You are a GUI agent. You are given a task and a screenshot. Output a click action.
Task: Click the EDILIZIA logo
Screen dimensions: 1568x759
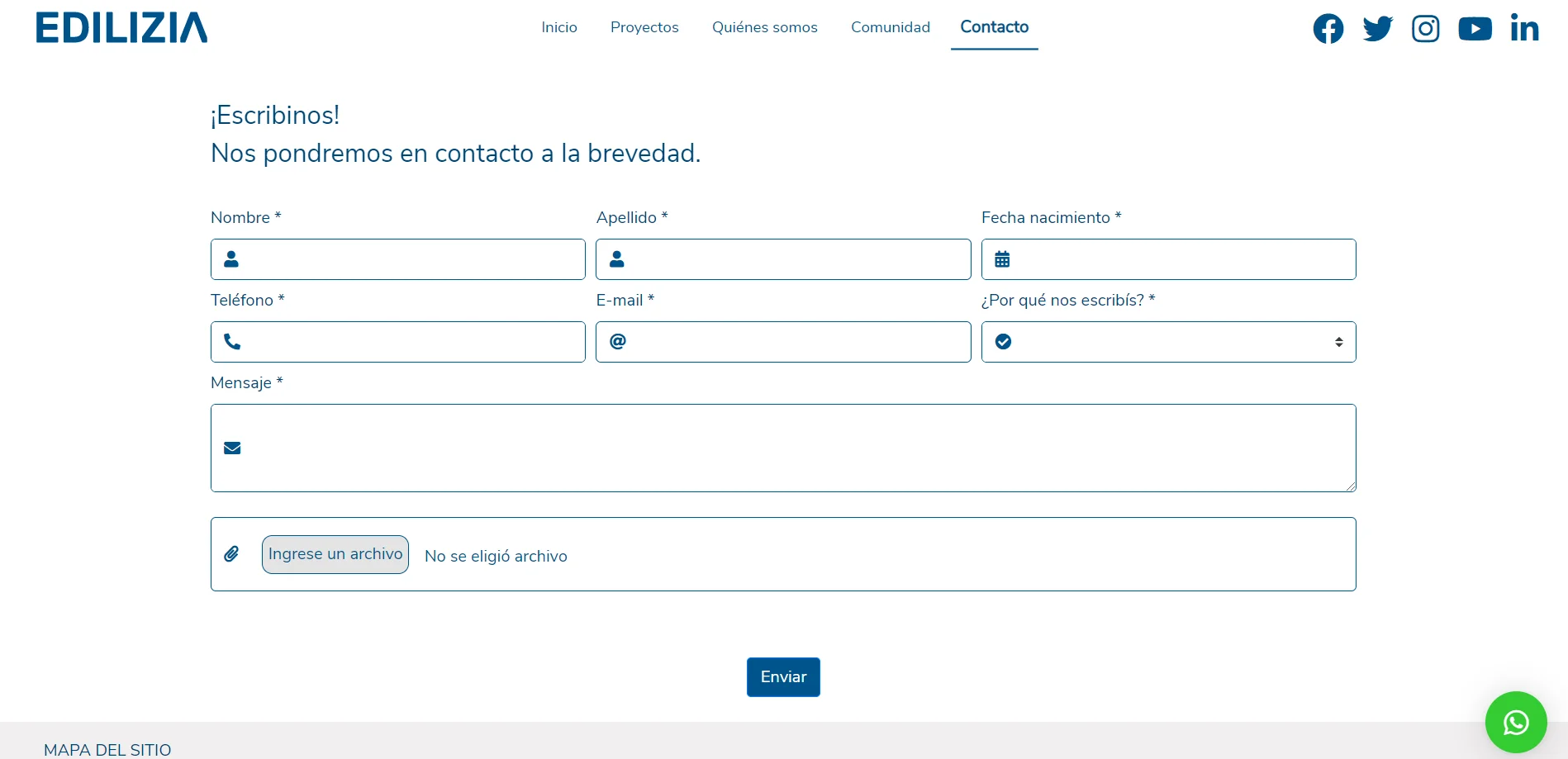tap(121, 28)
